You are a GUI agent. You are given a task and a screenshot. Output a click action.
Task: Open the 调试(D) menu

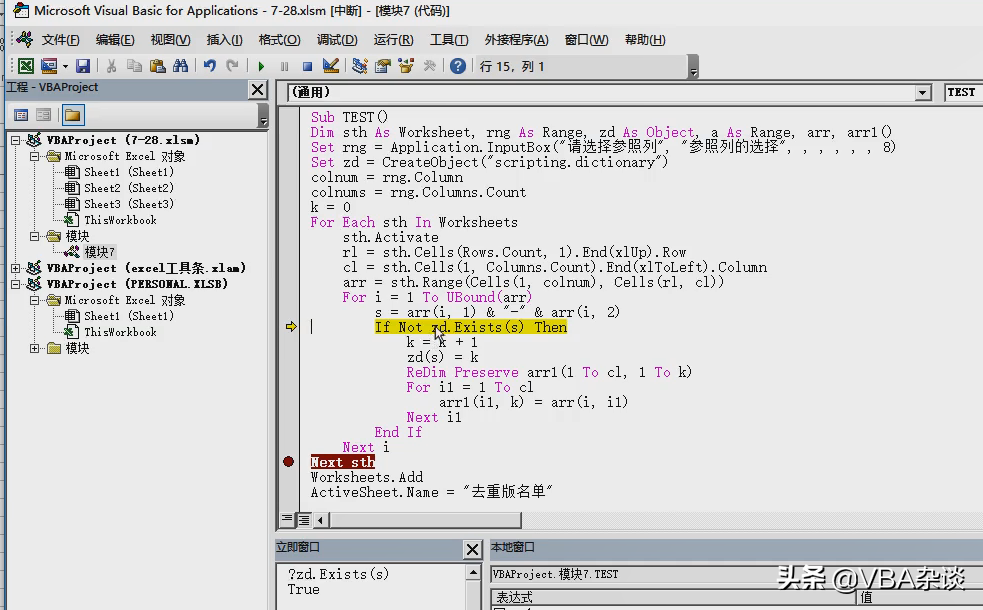coord(337,39)
